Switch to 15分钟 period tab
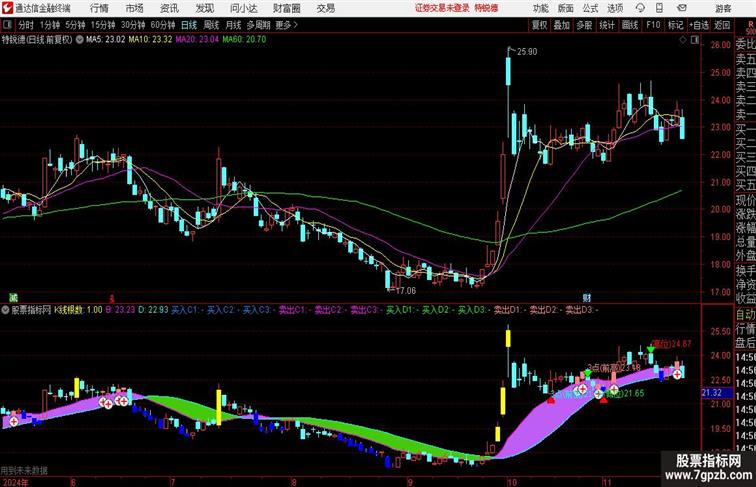The width and height of the screenshot is (756, 487). coord(103,25)
